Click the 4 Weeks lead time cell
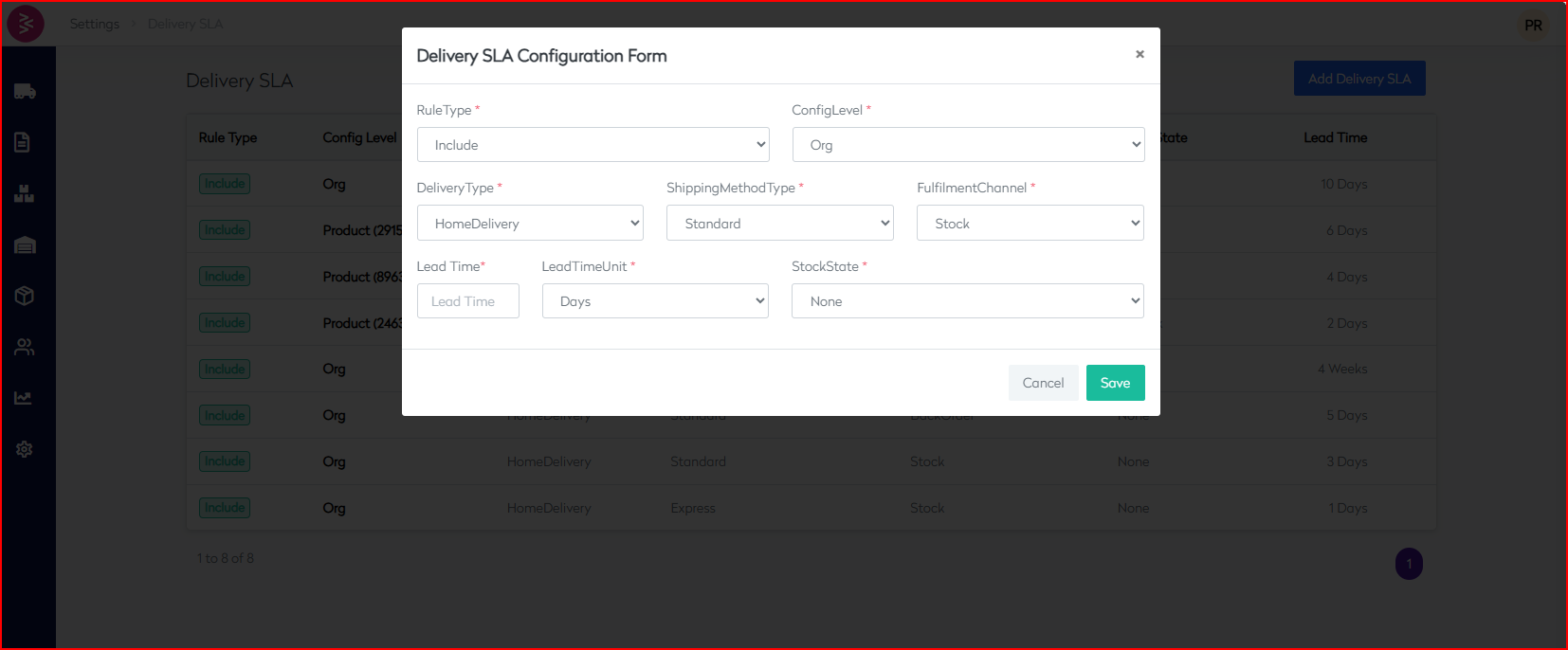This screenshot has width=1568, height=650. click(1342, 369)
